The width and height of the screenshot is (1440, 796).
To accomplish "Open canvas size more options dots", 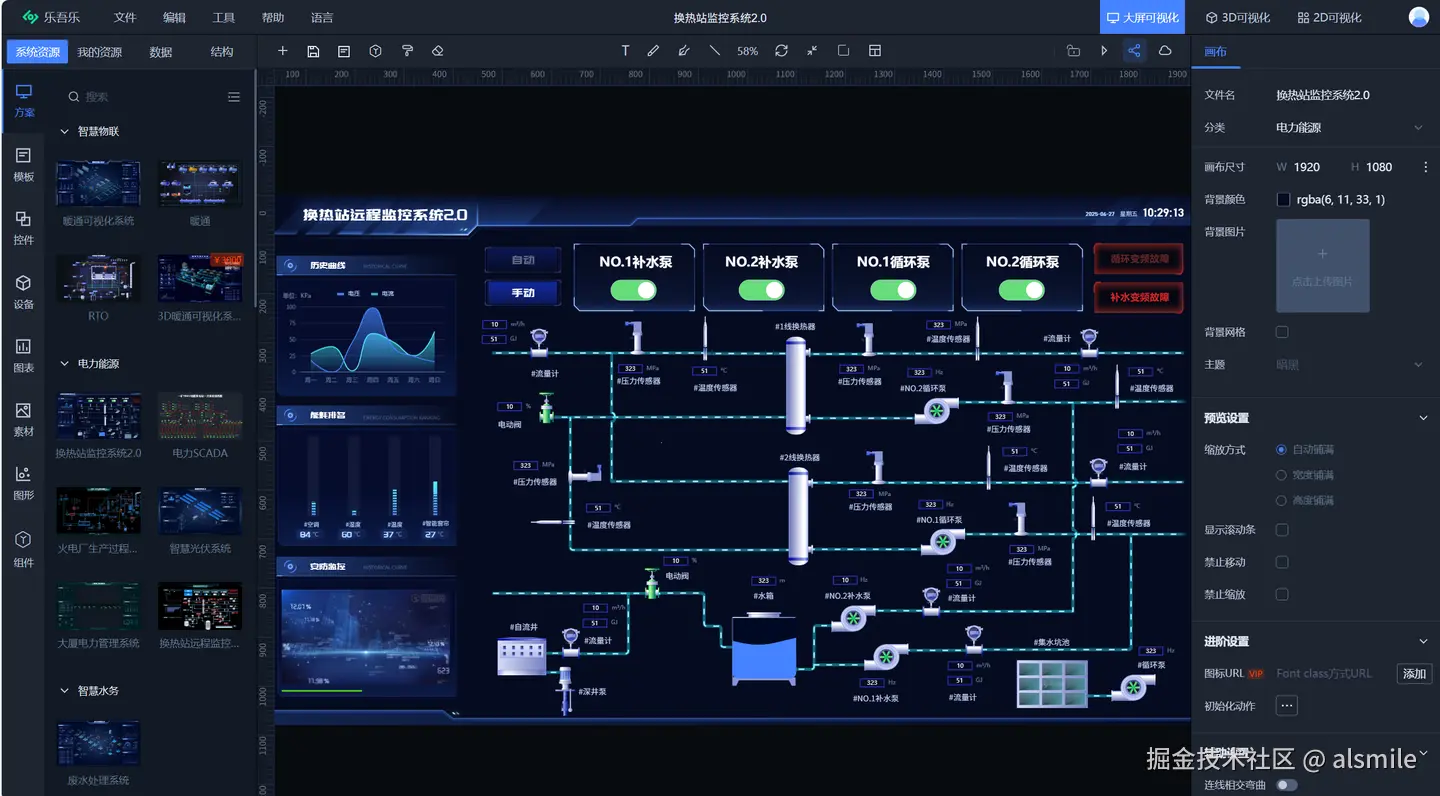I will pos(1426,167).
